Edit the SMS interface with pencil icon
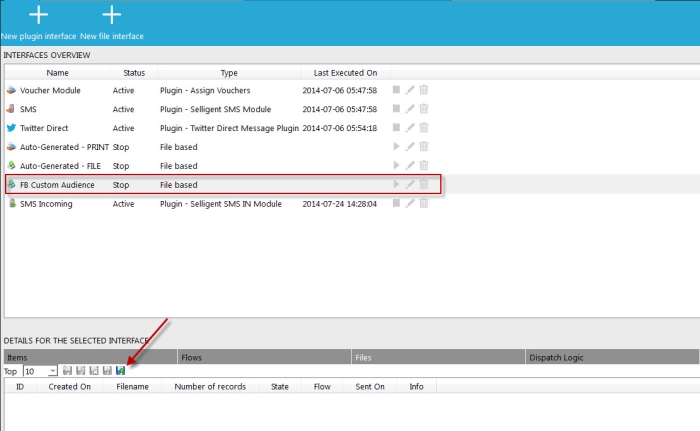This screenshot has height=431, width=700. pyautogui.click(x=410, y=109)
